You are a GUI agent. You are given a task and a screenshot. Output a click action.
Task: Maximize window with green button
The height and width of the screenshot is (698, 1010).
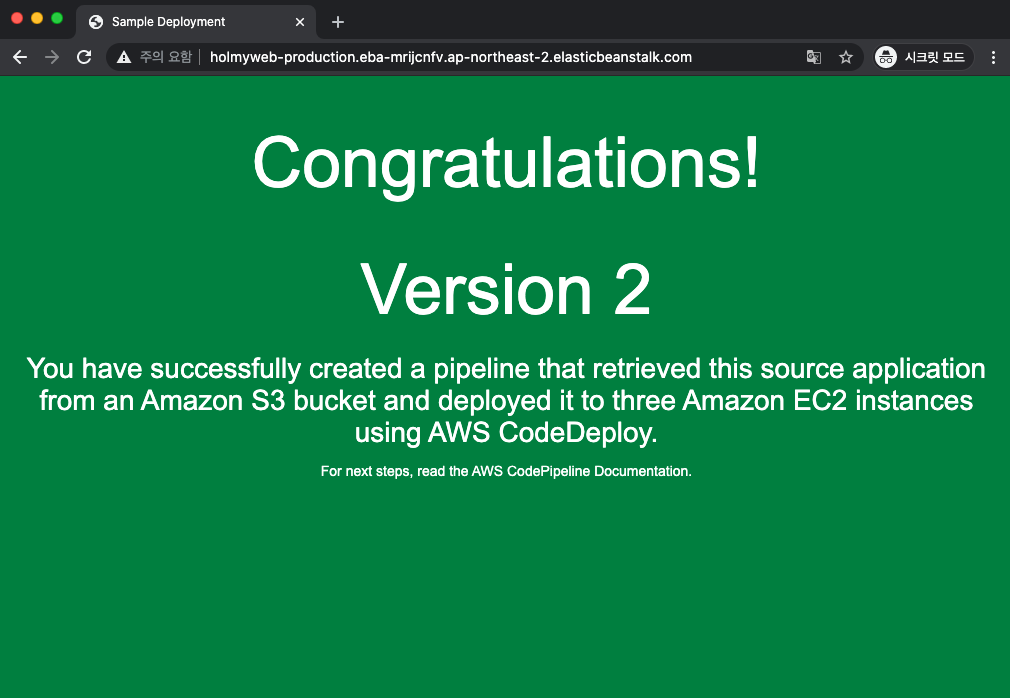(x=57, y=18)
